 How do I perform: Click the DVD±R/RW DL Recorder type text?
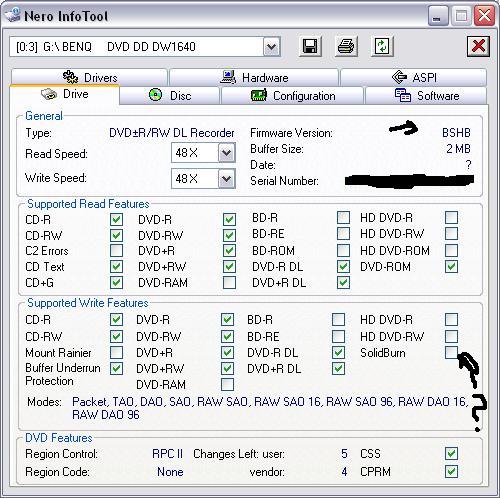point(172,133)
